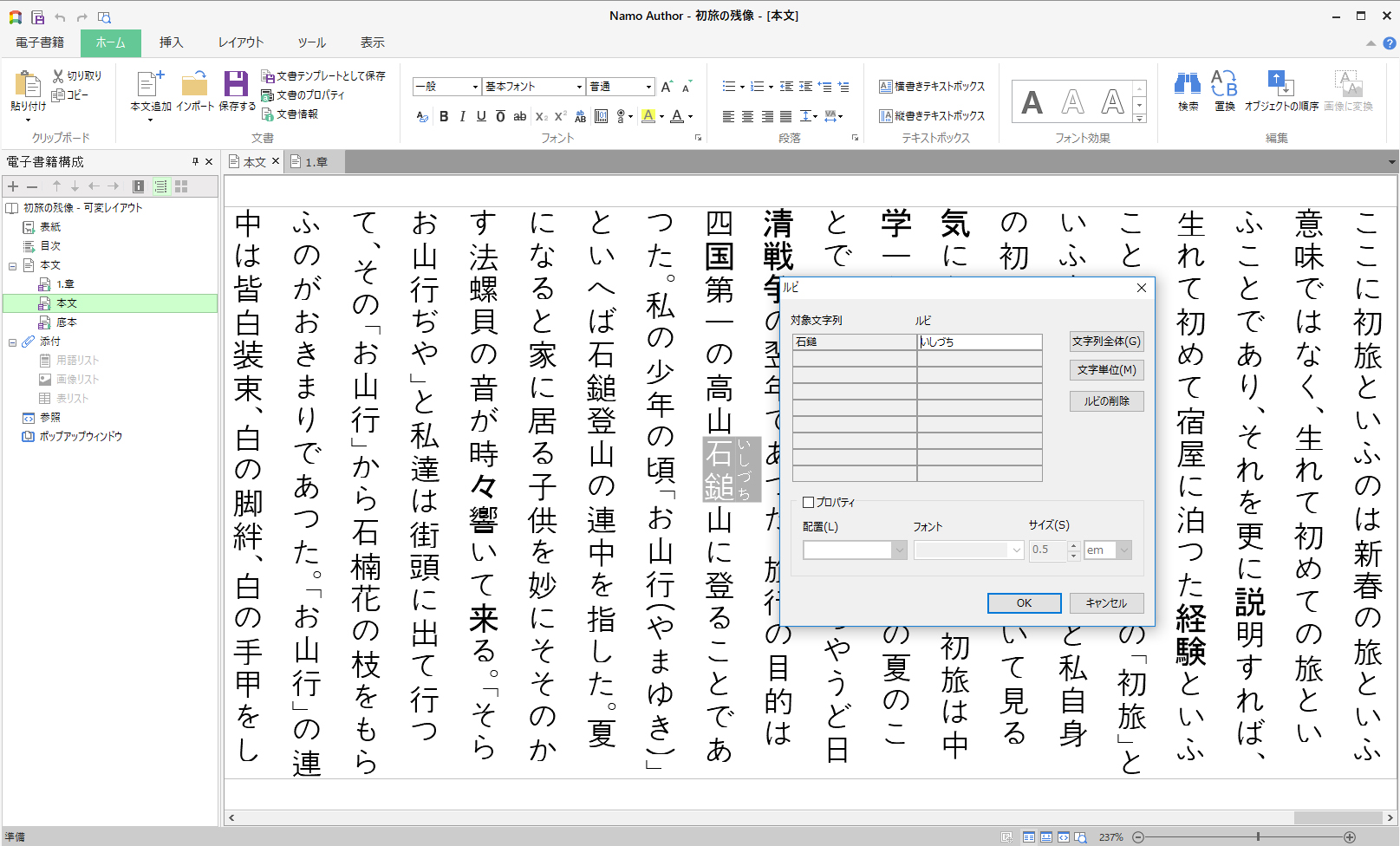Click the 置換 replace icon

coord(1224,84)
